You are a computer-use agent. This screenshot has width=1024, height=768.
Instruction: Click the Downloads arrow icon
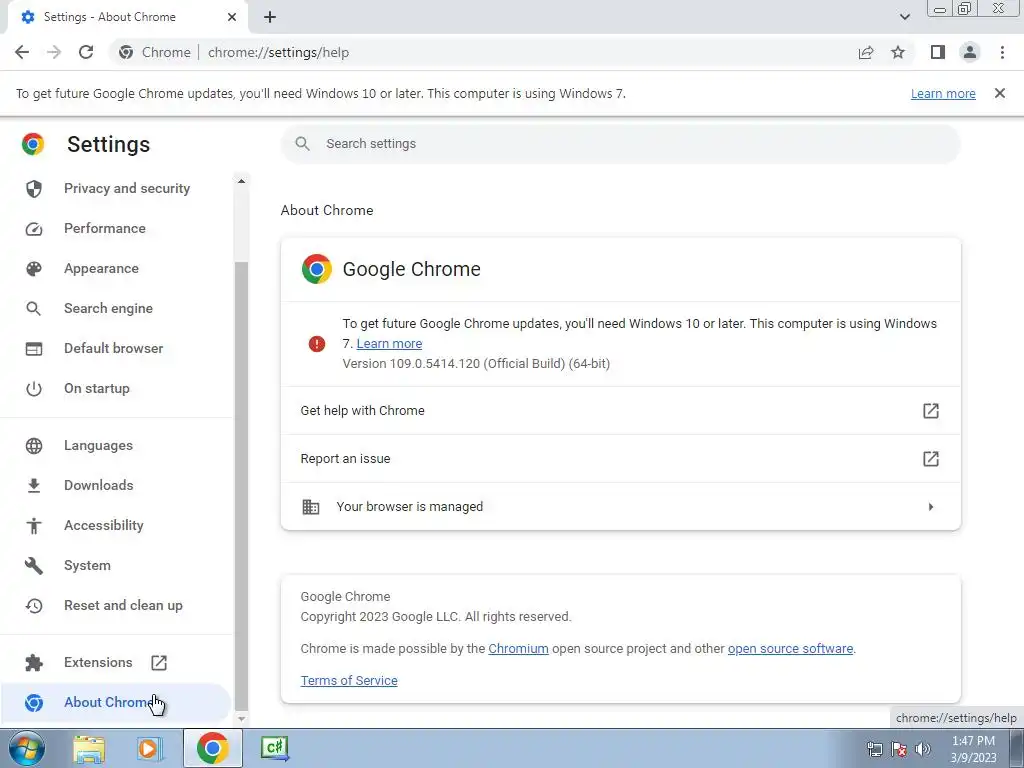point(34,485)
